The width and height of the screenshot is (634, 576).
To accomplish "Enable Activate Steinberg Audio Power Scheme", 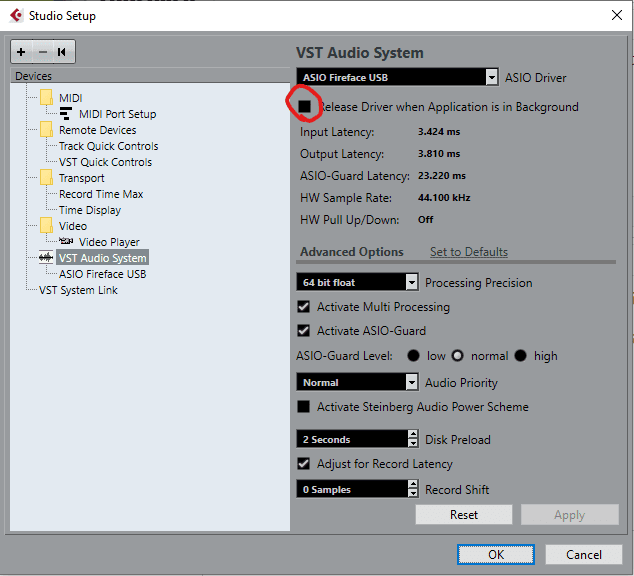I will (304, 407).
